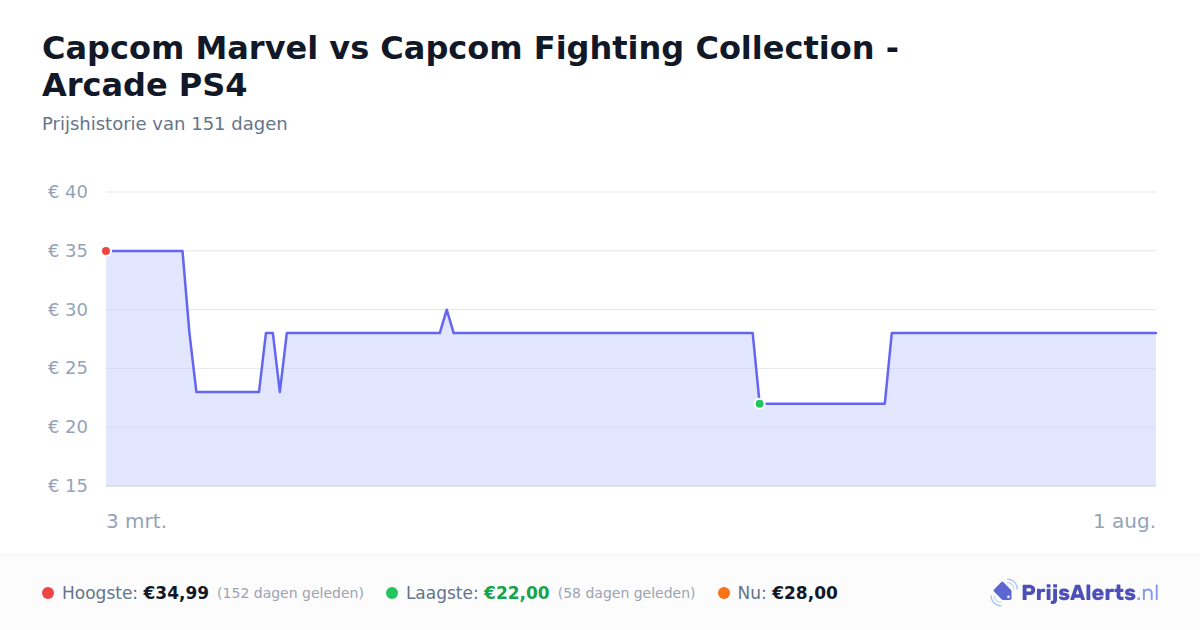Click the PrijsAlerts price tag logo icon

[1003, 593]
